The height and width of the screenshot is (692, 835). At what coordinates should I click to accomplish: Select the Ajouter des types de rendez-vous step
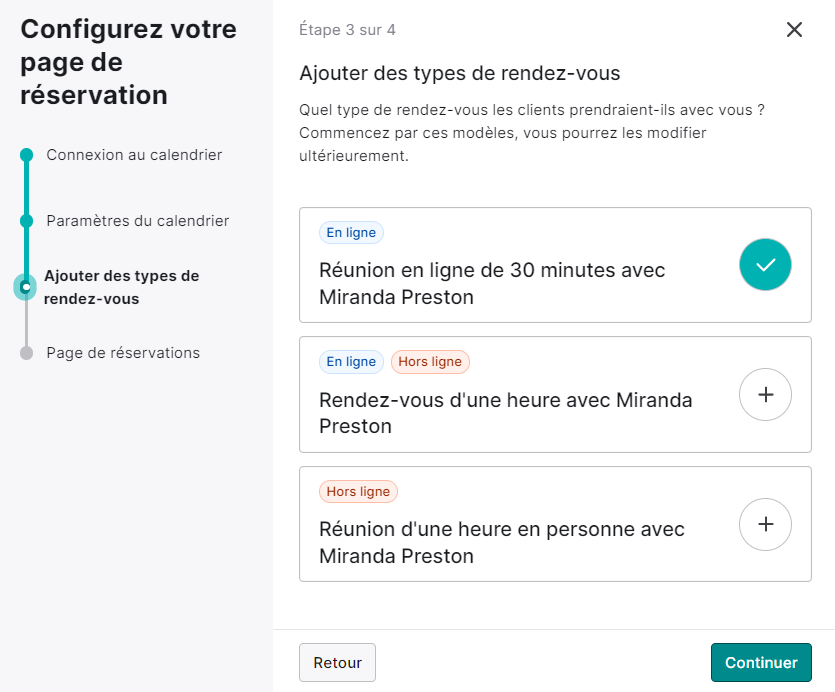(121, 287)
